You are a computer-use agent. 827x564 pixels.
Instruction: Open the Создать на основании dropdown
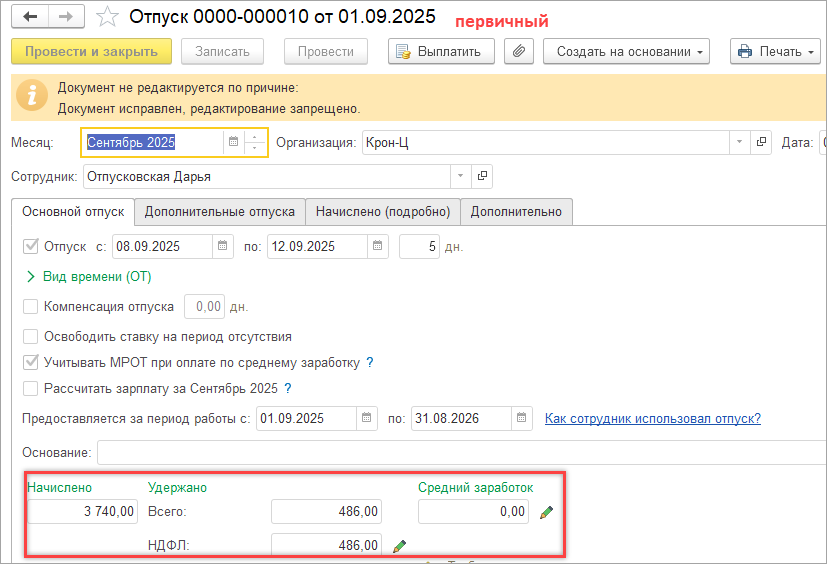coord(626,51)
